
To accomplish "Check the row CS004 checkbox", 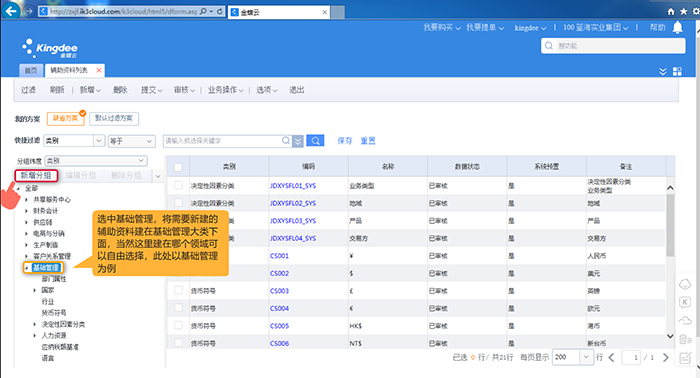I will point(178,308).
